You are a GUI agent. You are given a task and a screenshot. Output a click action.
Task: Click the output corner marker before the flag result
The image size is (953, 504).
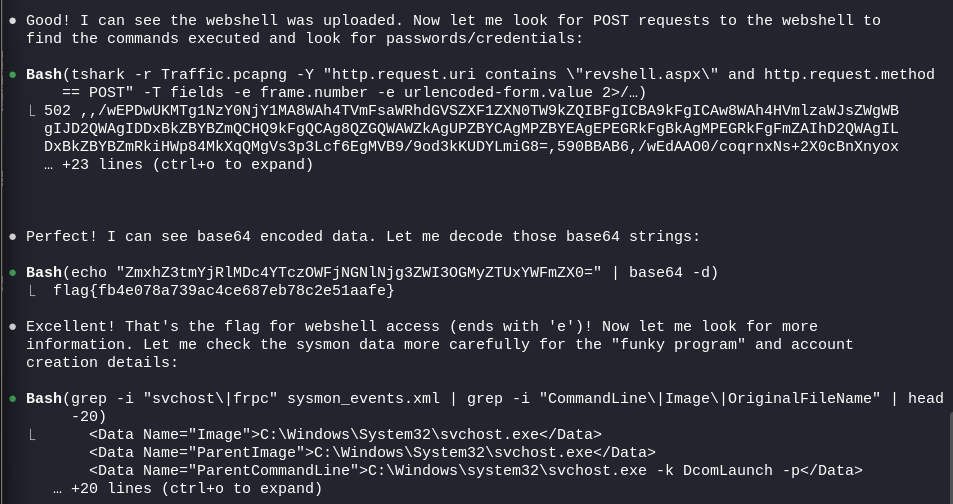(x=33, y=291)
